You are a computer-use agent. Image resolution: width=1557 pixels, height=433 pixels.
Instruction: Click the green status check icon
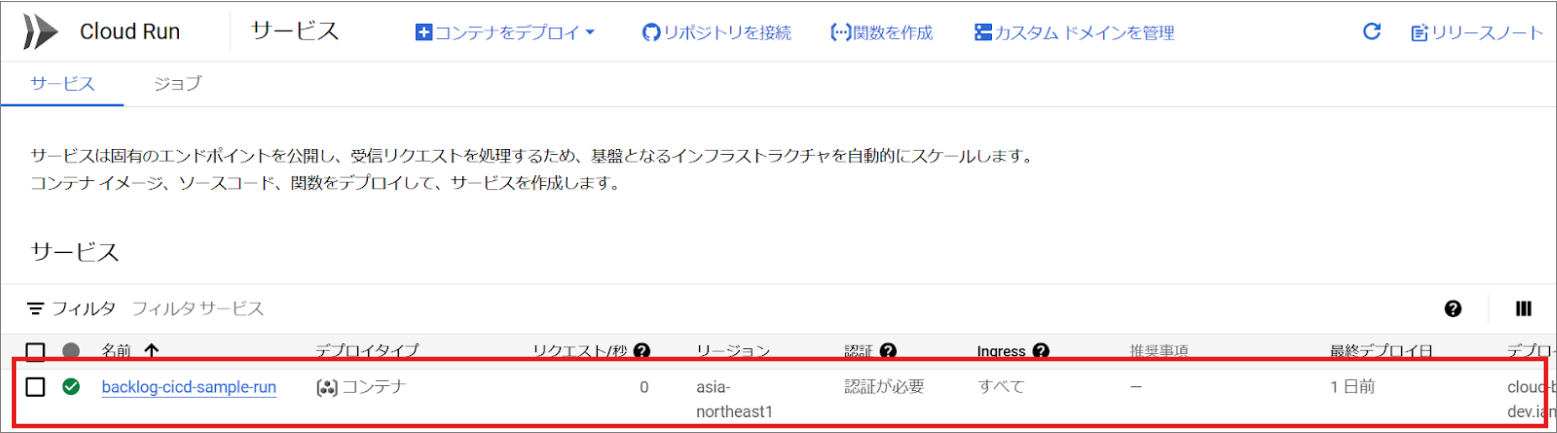[71, 386]
